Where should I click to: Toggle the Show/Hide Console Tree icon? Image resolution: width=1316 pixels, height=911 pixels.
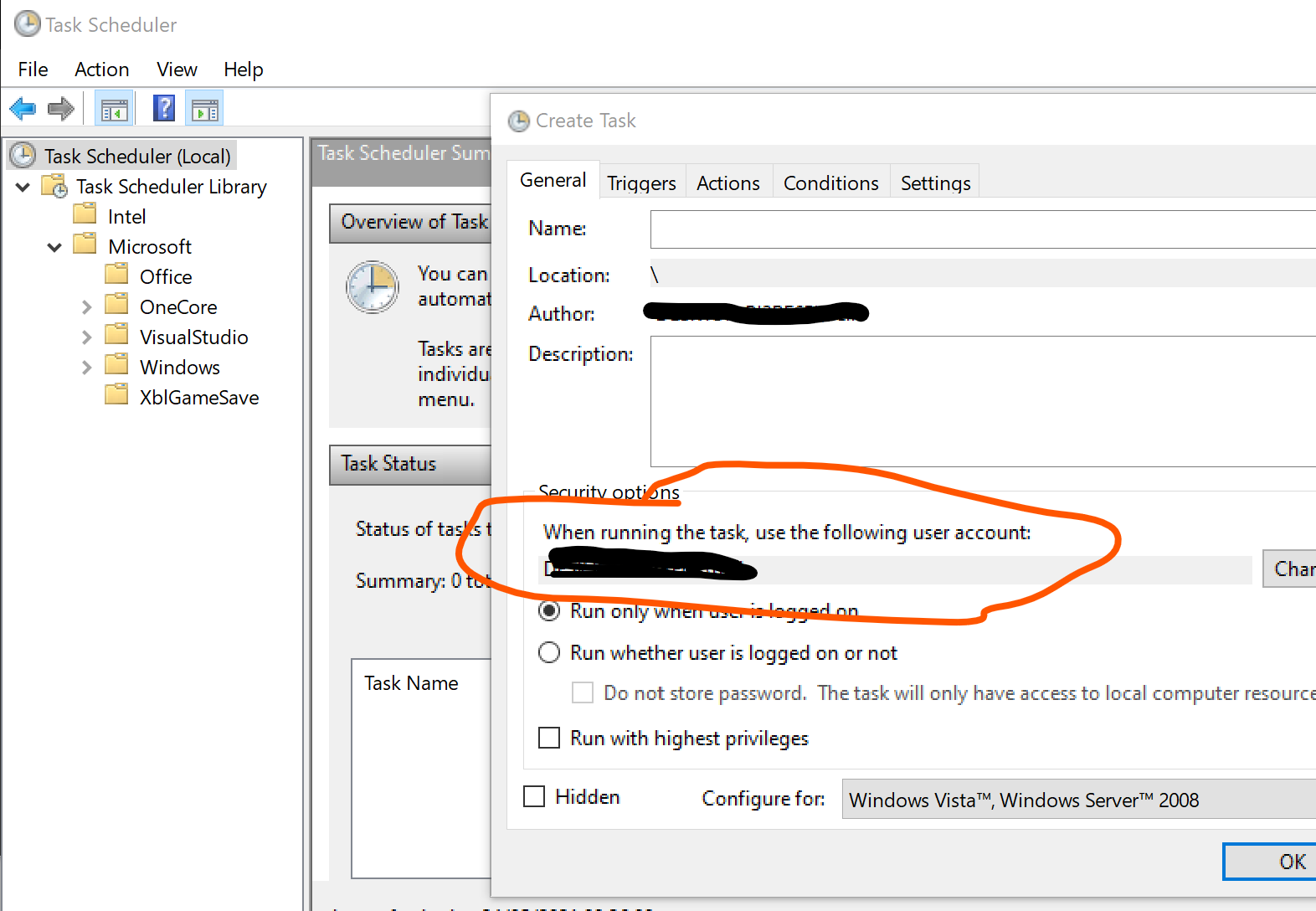pyautogui.click(x=114, y=109)
